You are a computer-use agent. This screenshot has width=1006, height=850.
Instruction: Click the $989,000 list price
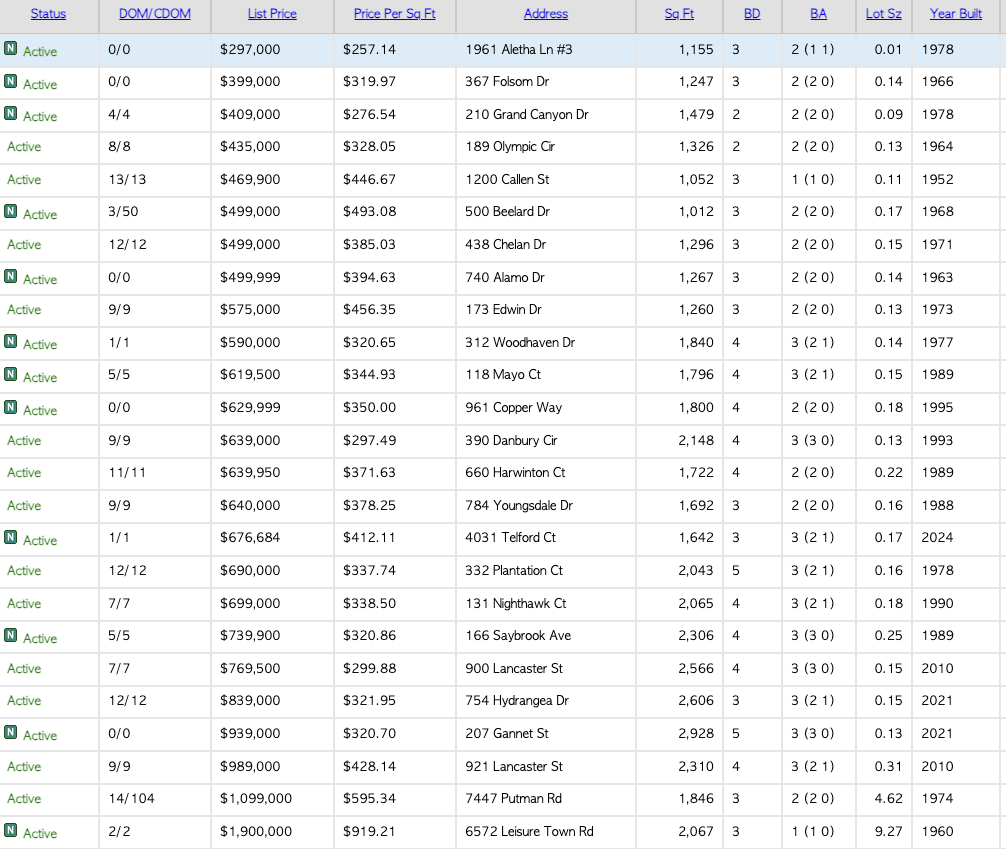tap(250, 766)
